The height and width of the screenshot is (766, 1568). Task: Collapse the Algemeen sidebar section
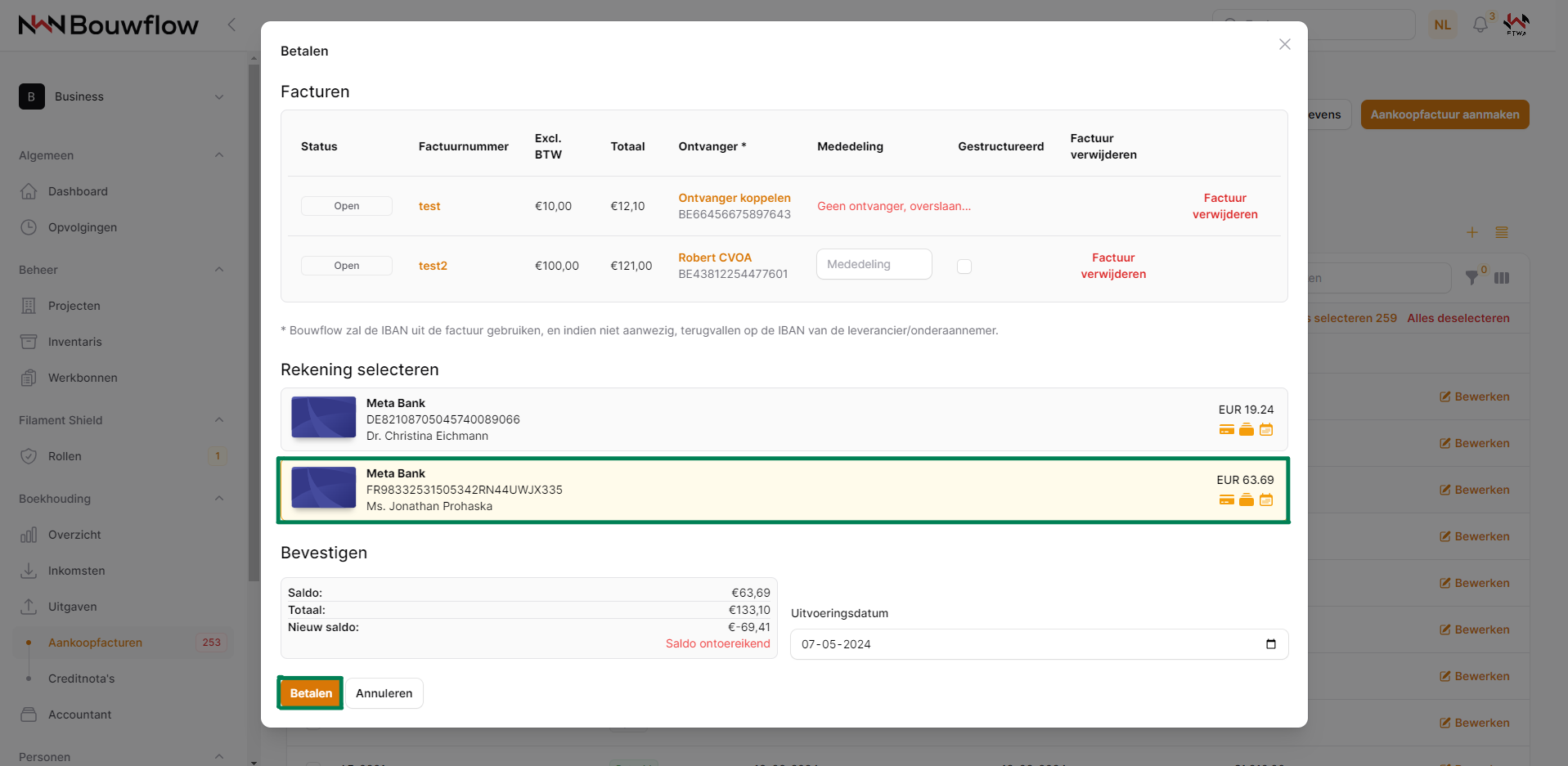pos(218,155)
